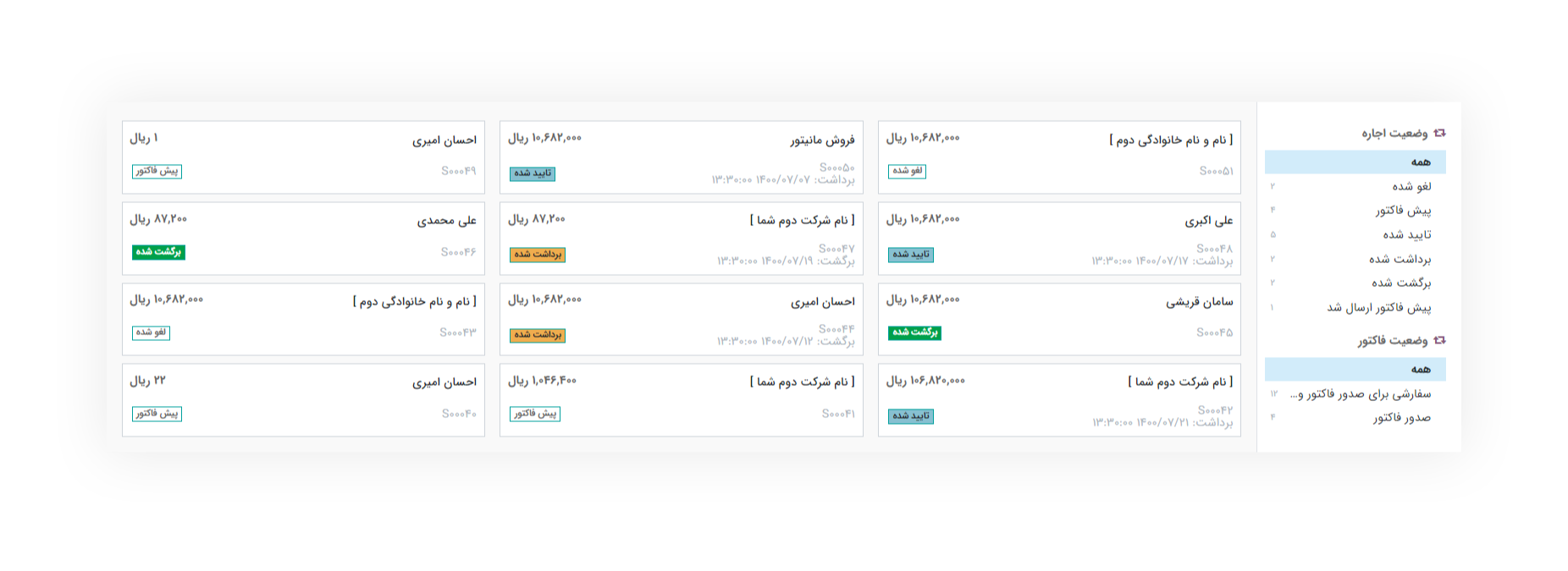
Task: Filter by تایید شده rental status
Action: tap(1355, 234)
